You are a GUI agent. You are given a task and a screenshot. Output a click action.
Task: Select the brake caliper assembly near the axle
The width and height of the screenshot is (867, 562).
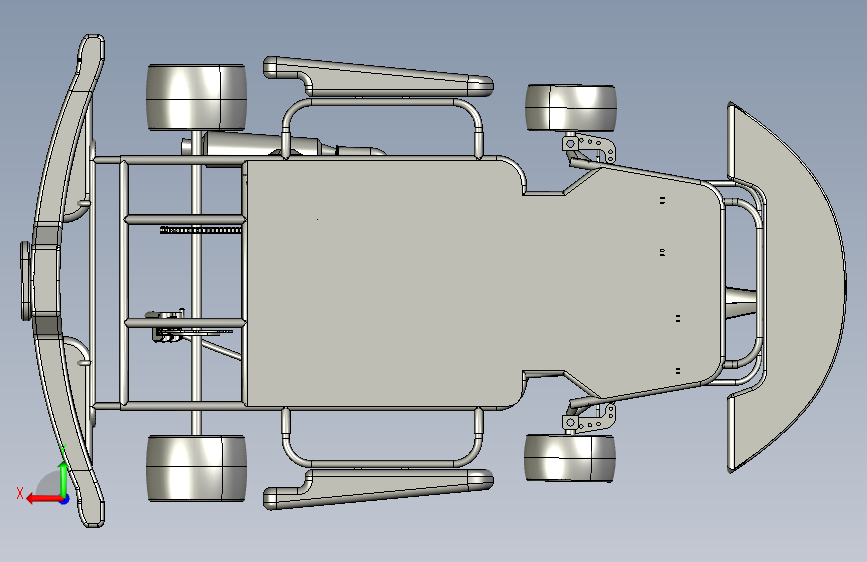(166, 326)
